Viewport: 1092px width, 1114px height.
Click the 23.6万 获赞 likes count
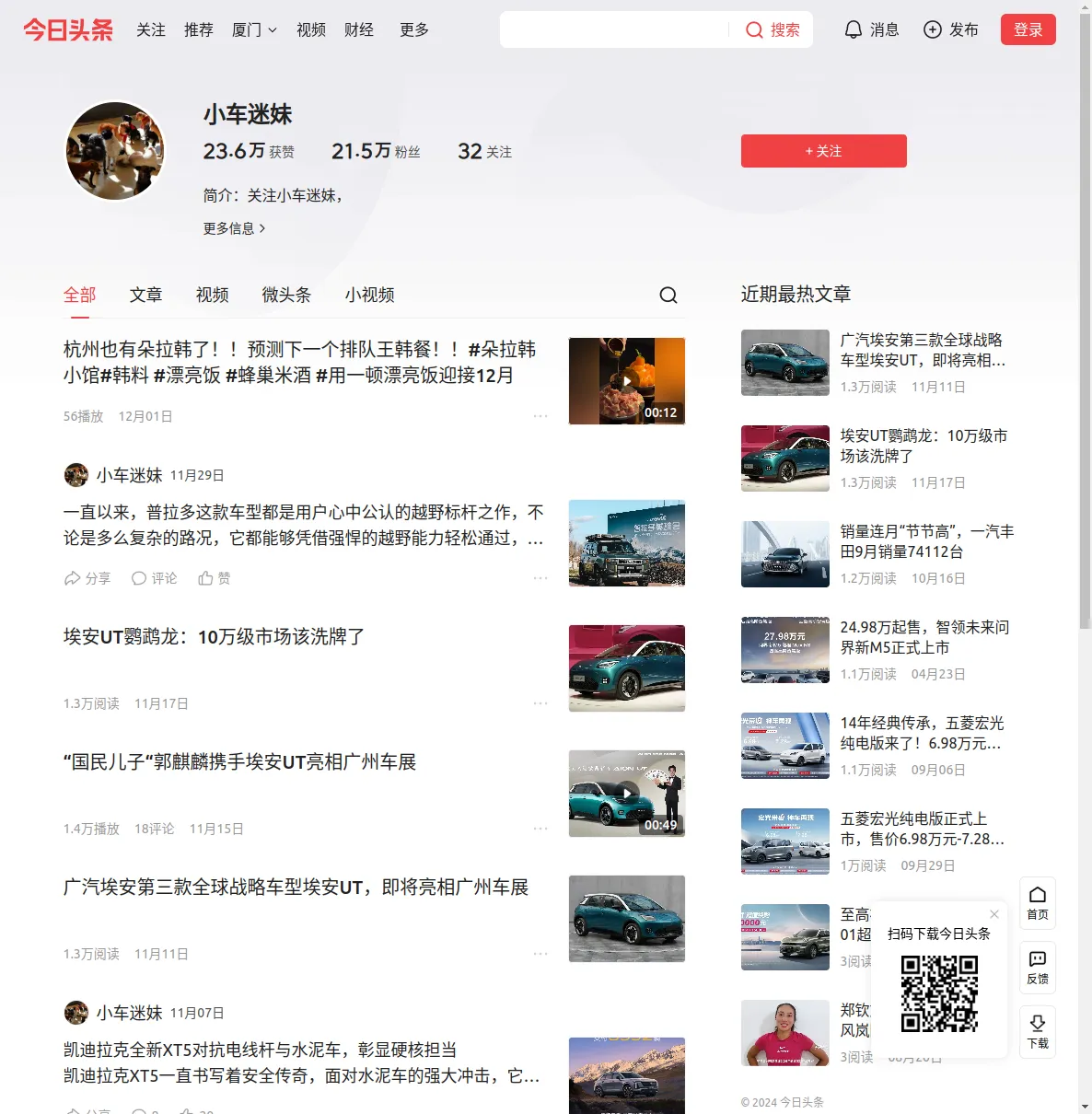[x=249, y=151]
